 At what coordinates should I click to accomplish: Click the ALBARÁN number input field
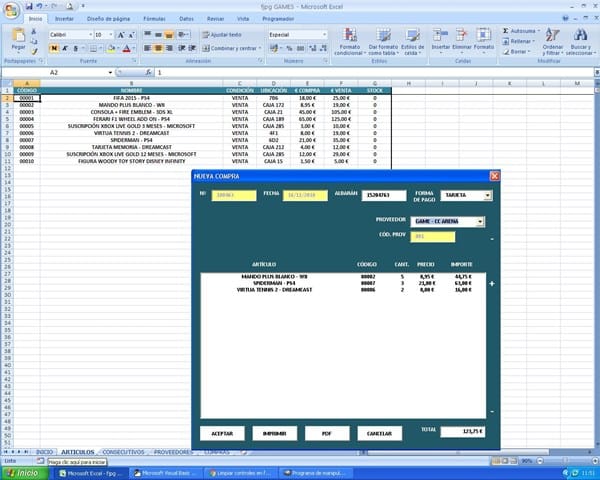coord(384,196)
